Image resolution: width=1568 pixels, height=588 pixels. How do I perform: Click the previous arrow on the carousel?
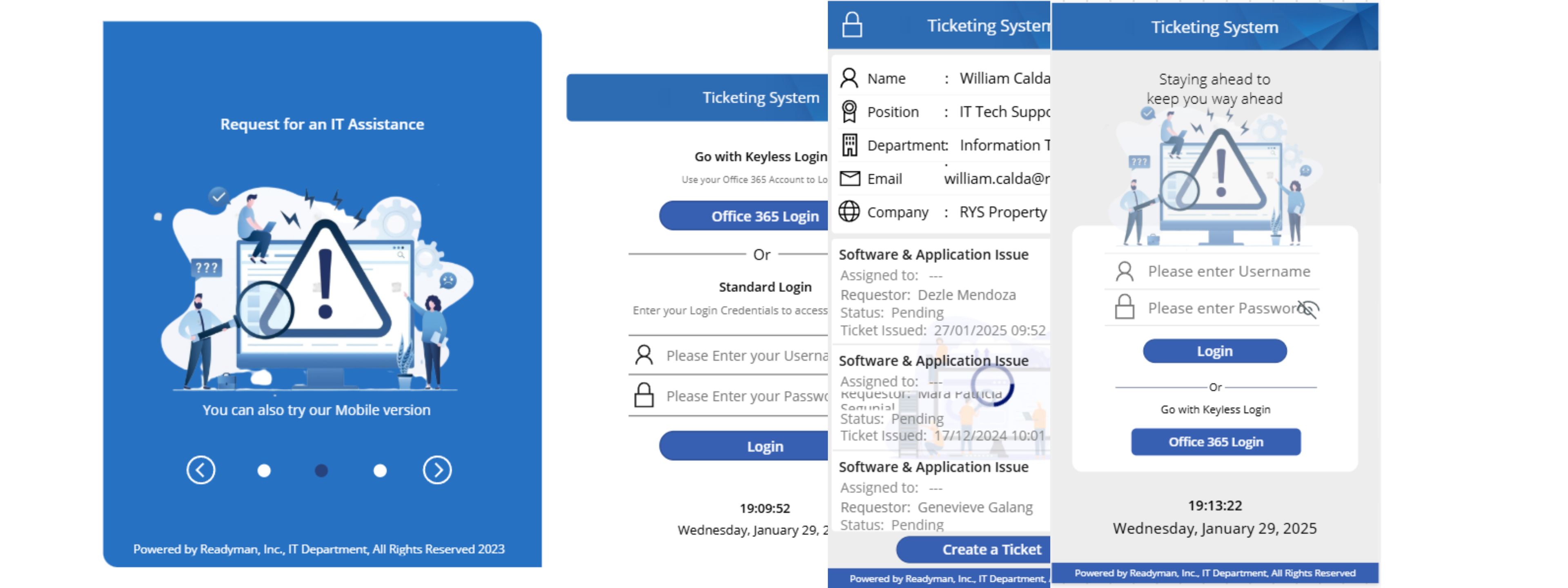[201, 470]
